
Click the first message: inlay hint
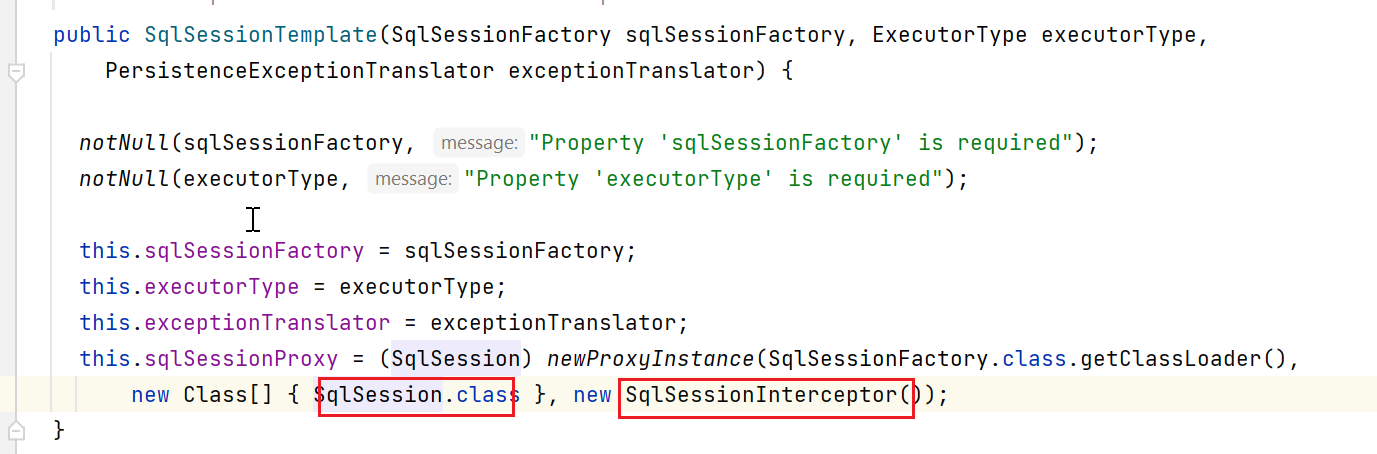pyautogui.click(x=479, y=144)
